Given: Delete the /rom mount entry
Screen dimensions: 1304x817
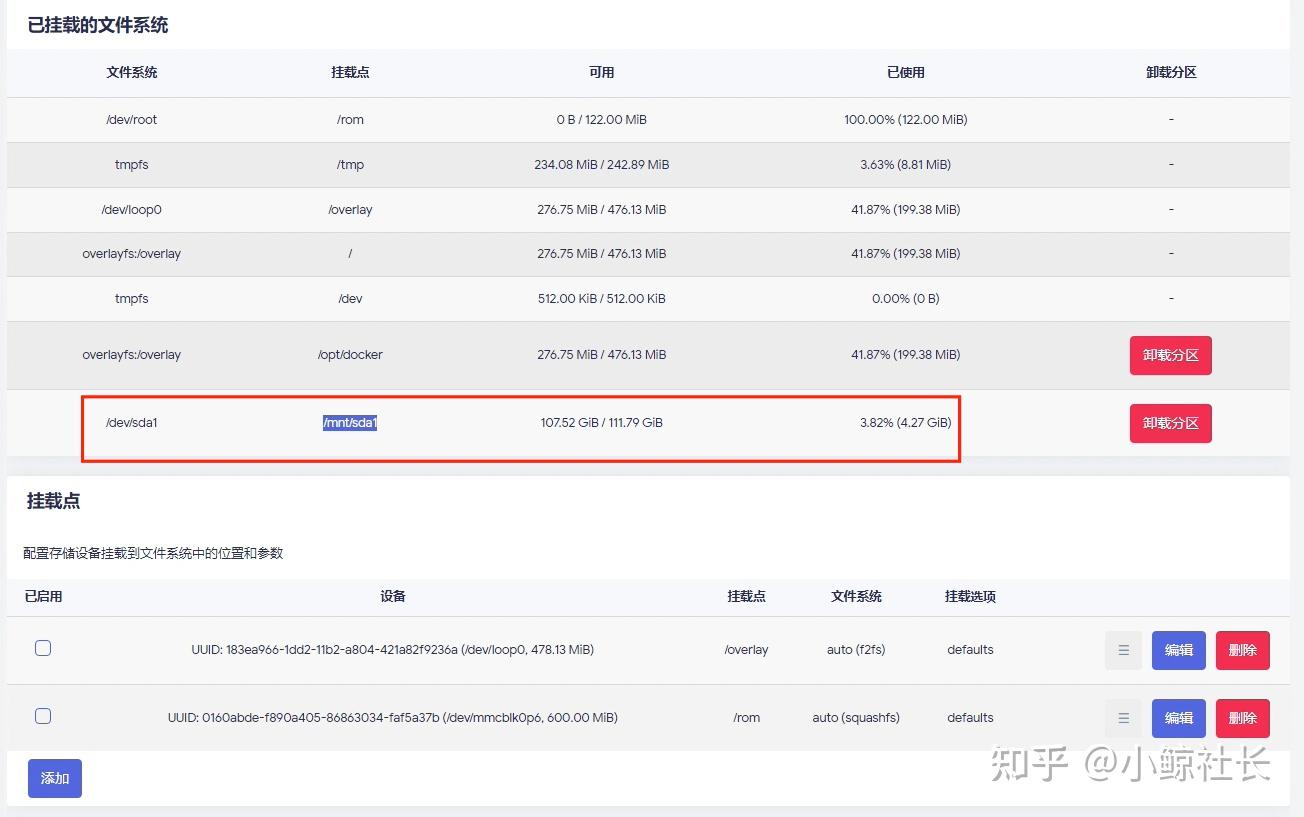Looking at the screenshot, I should (1242, 717).
